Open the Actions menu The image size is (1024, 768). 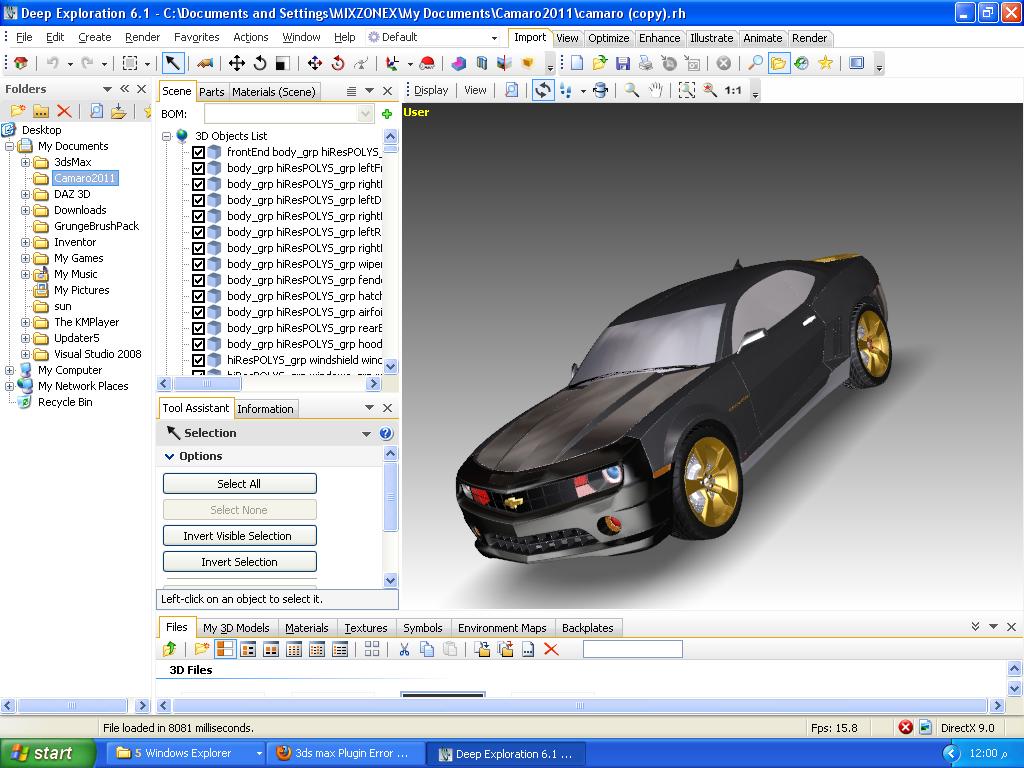251,37
